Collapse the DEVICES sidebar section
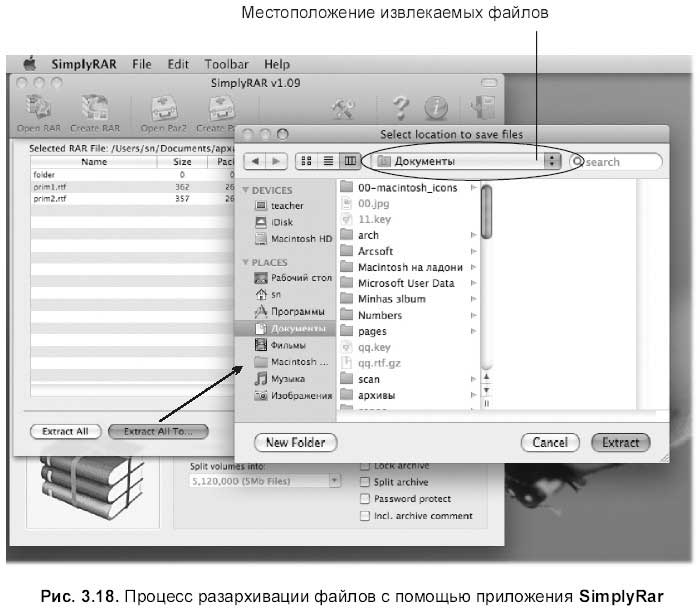 (245, 190)
